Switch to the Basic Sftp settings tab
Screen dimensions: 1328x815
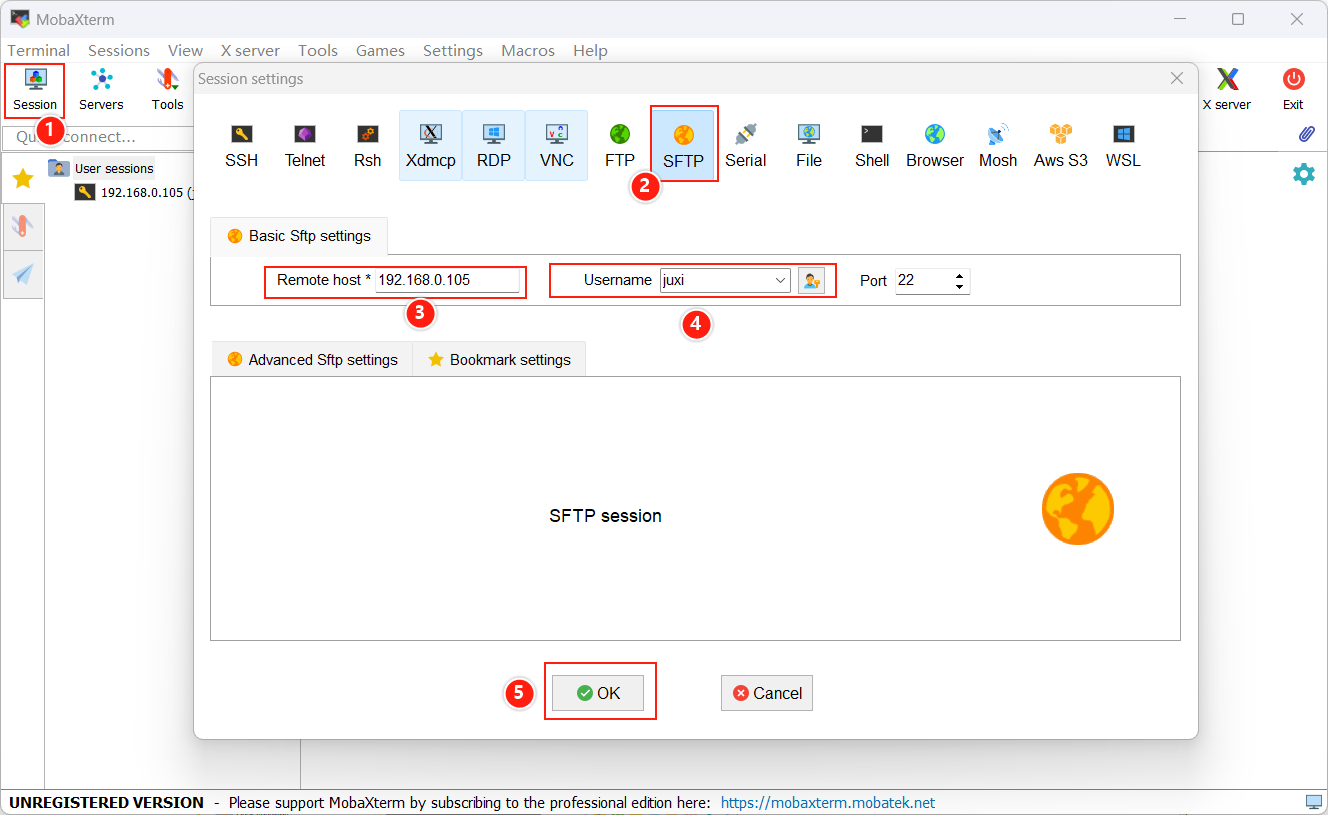(x=299, y=236)
